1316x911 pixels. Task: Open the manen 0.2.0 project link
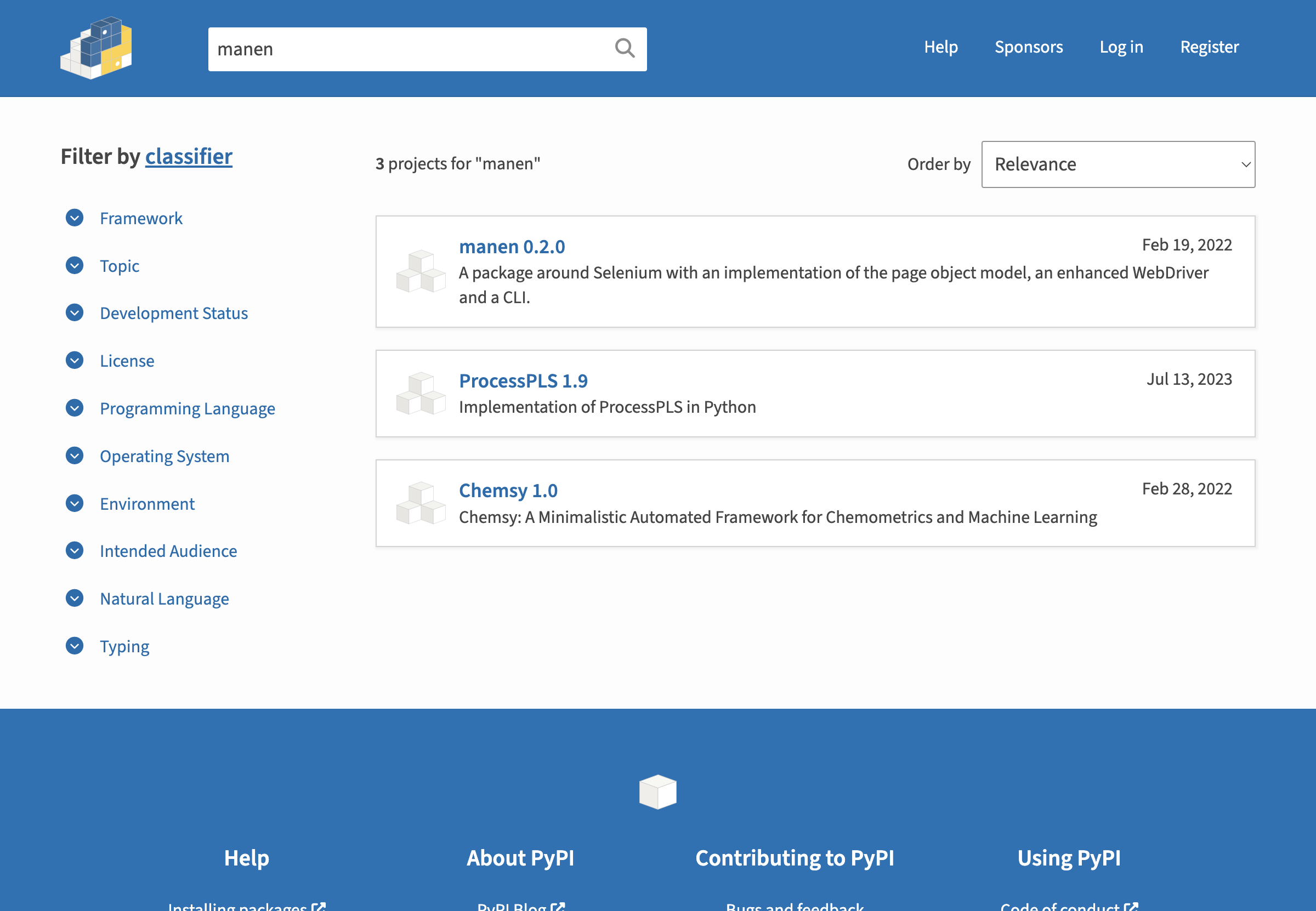(x=512, y=247)
